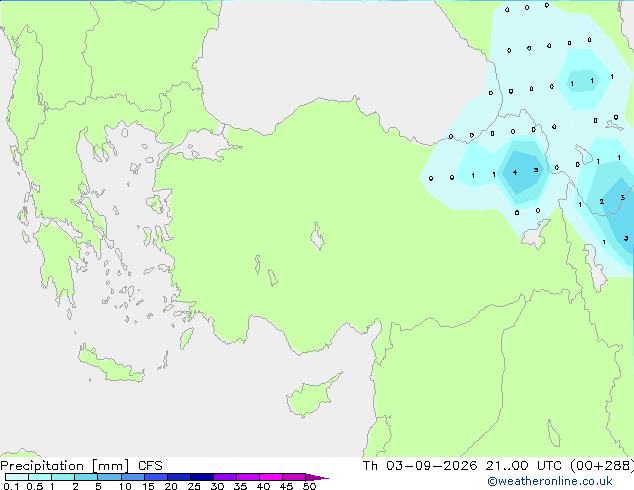Select the 0.1–0.5 mm lightest legend swatch
The image size is (634, 490).
(x=17, y=477)
